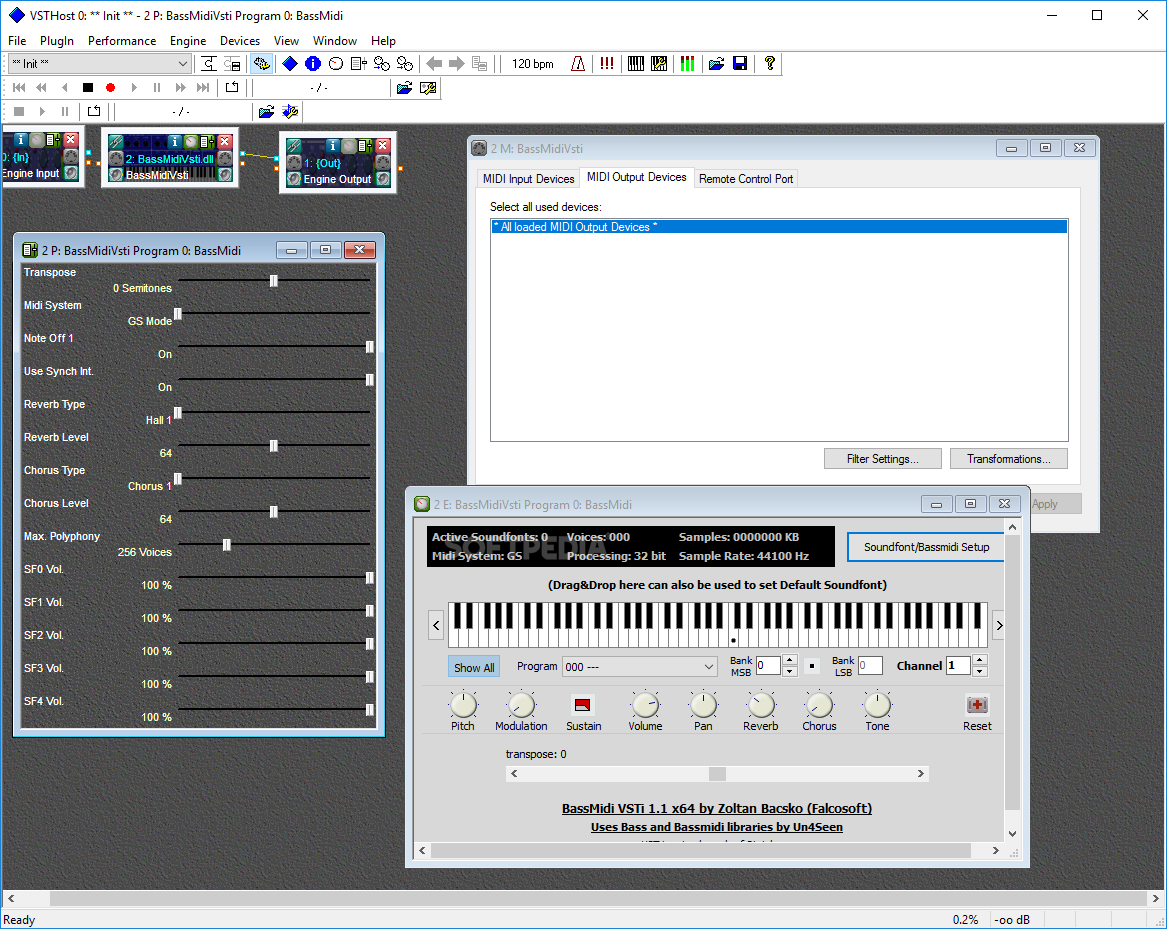
Task: Click Uses Bass and Bassmidi libraries link
Action: click(717, 827)
